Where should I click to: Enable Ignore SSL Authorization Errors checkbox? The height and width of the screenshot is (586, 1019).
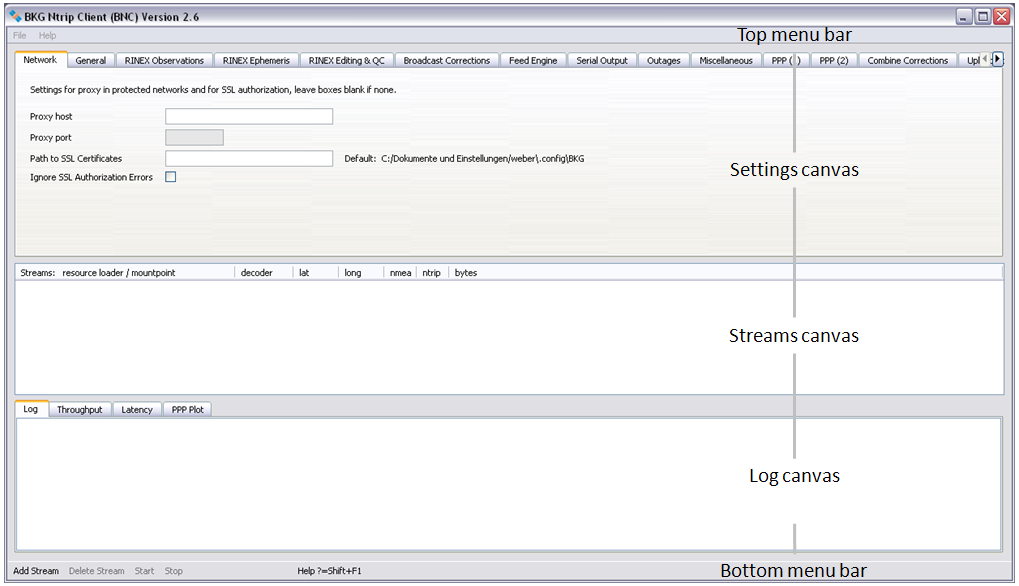(171, 178)
